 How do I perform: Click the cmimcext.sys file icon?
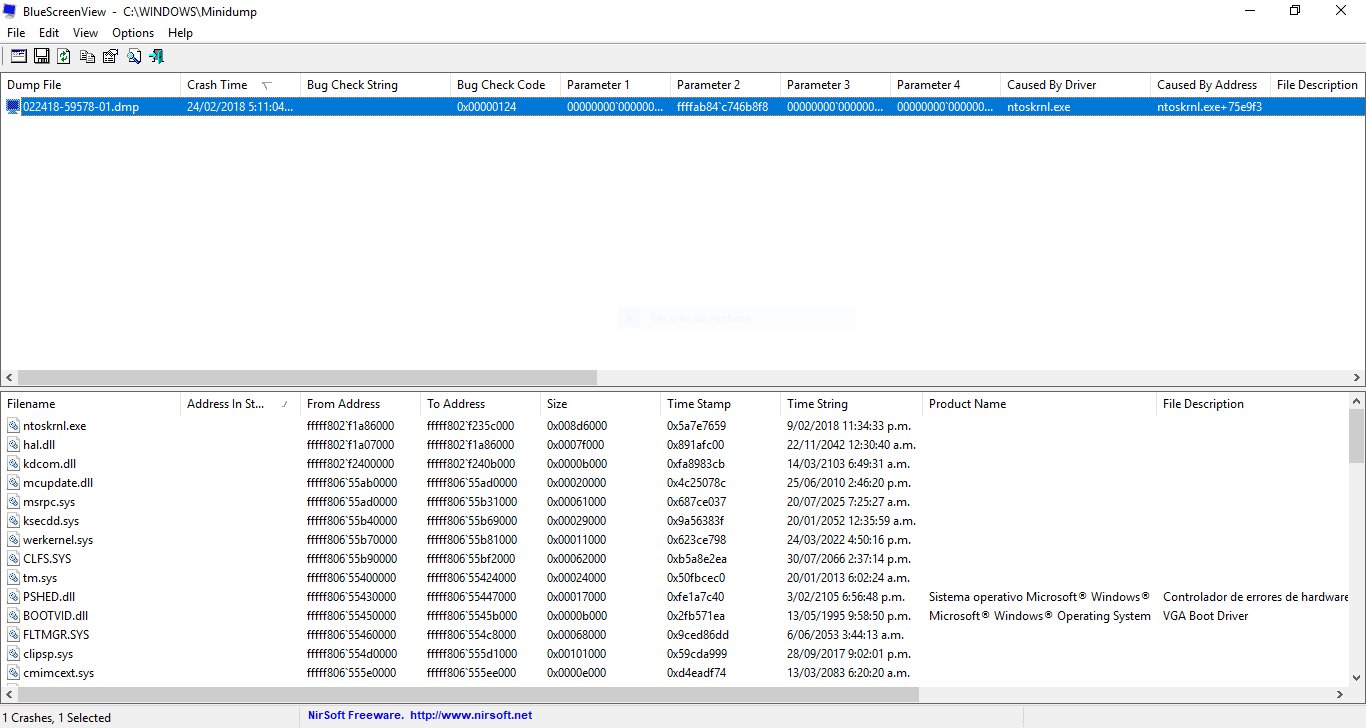[x=13, y=673]
